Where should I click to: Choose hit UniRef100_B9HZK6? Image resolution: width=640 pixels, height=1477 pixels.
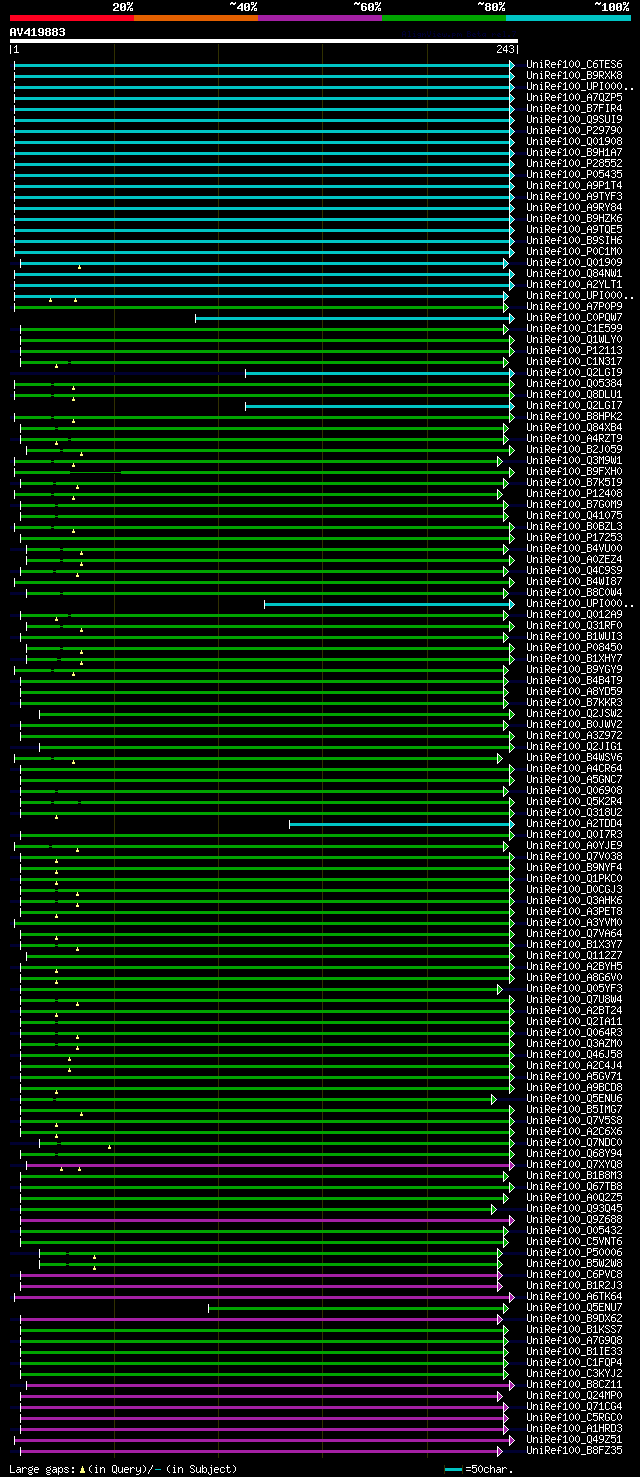coord(574,218)
